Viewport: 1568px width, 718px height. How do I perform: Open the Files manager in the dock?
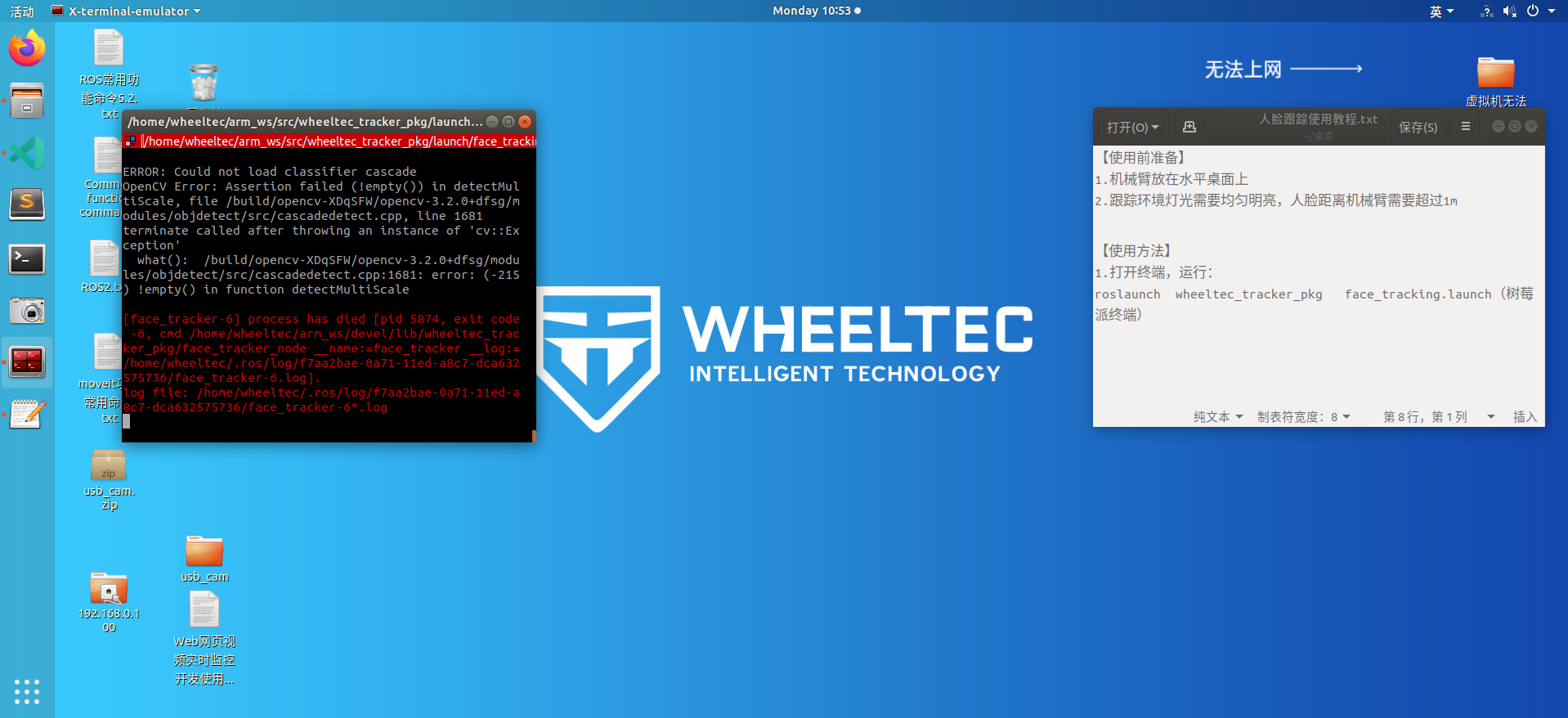tap(27, 101)
